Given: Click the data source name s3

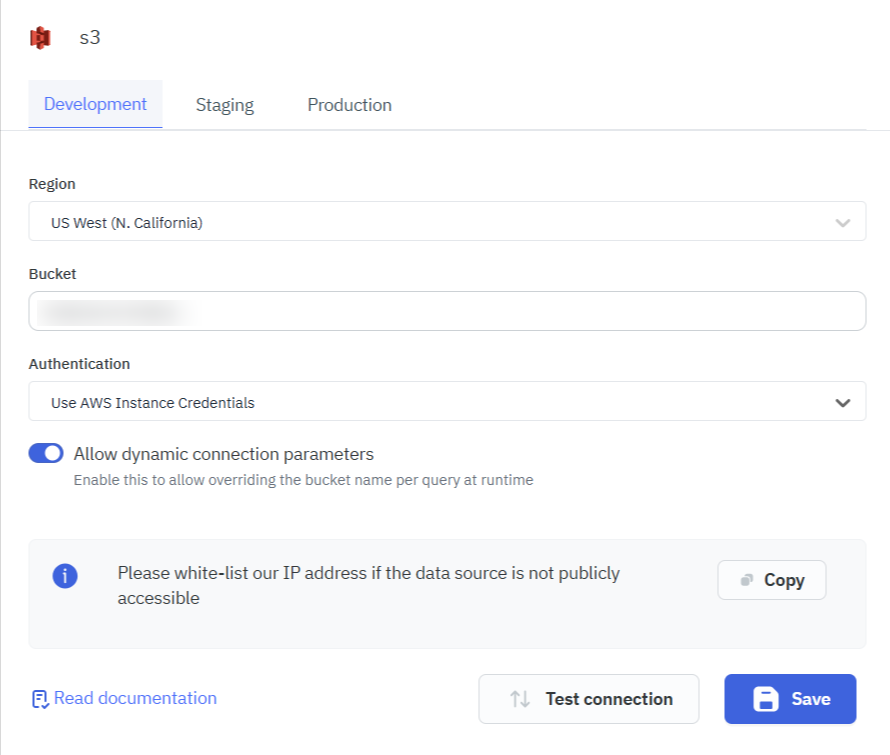Looking at the screenshot, I should coord(90,37).
